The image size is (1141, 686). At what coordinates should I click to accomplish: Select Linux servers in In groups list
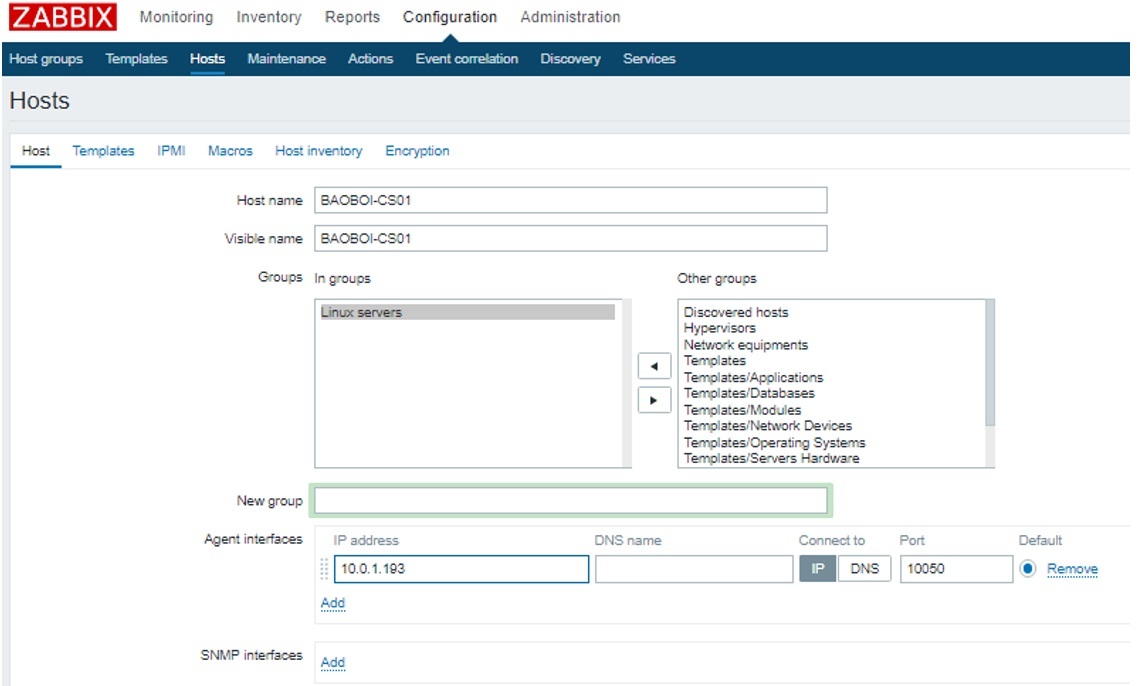point(361,312)
